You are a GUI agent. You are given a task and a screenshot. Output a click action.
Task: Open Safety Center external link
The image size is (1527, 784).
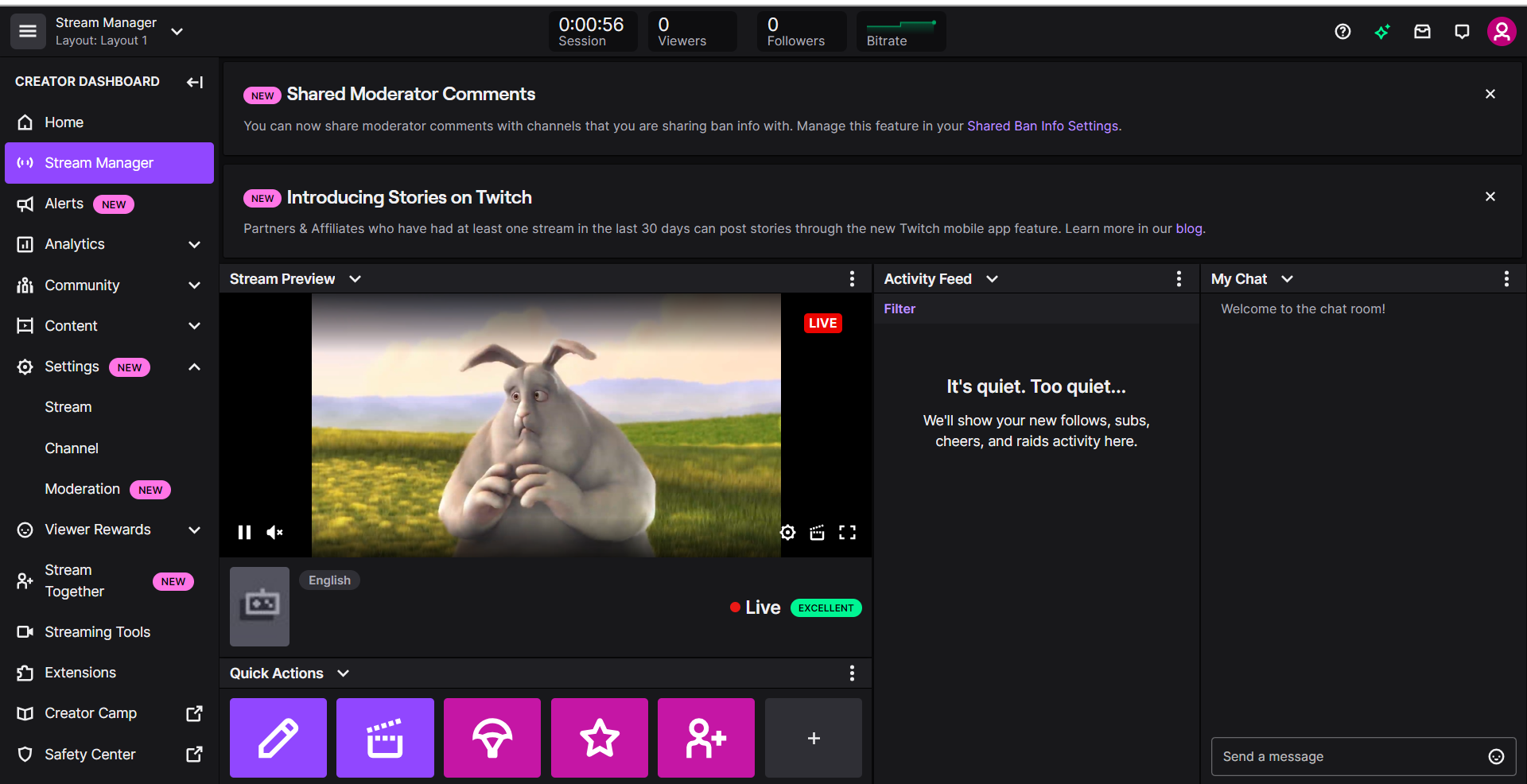(109, 755)
